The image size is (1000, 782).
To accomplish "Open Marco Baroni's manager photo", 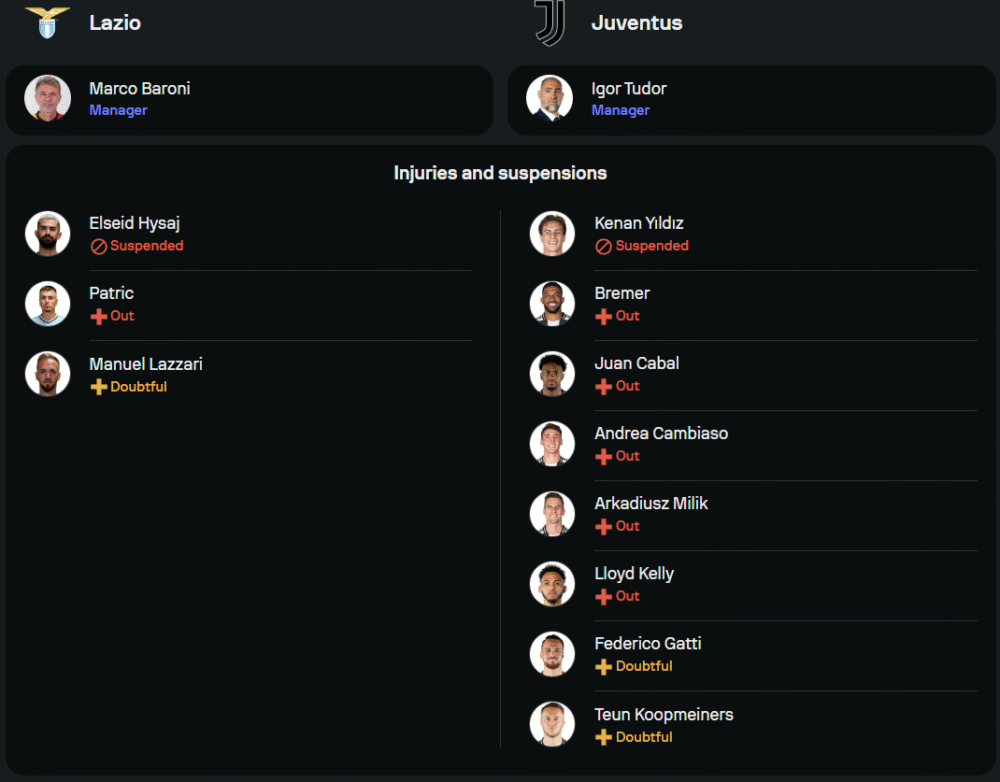I will tap(48, 98).
